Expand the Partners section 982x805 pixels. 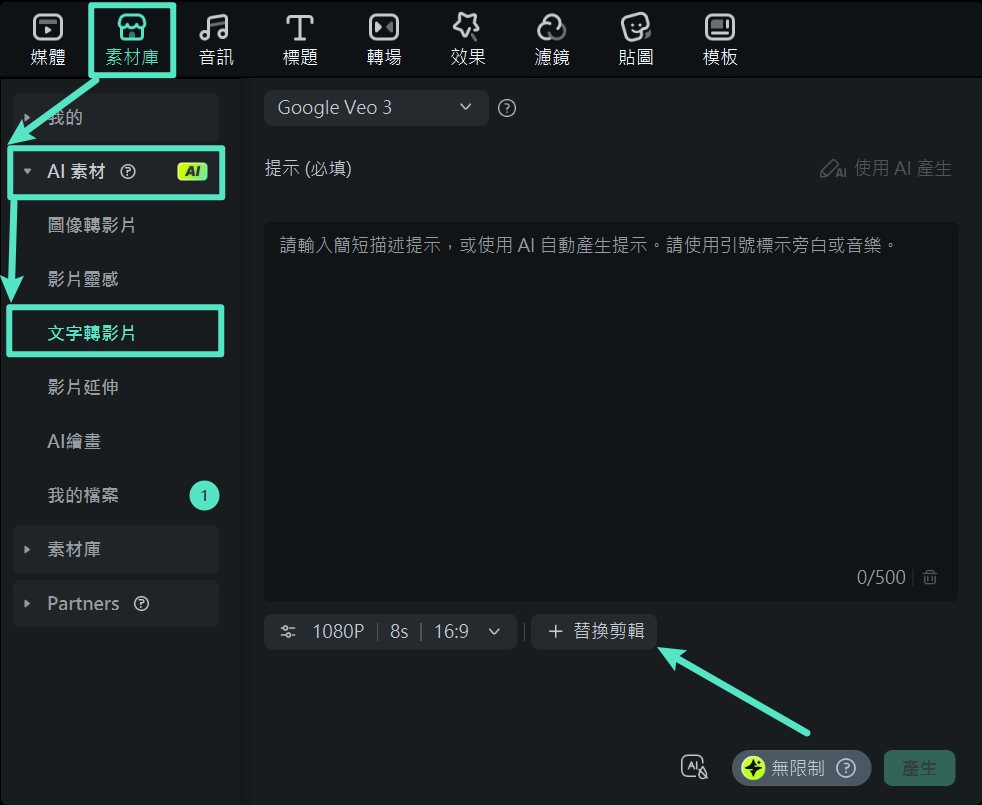tap(27, 603)
